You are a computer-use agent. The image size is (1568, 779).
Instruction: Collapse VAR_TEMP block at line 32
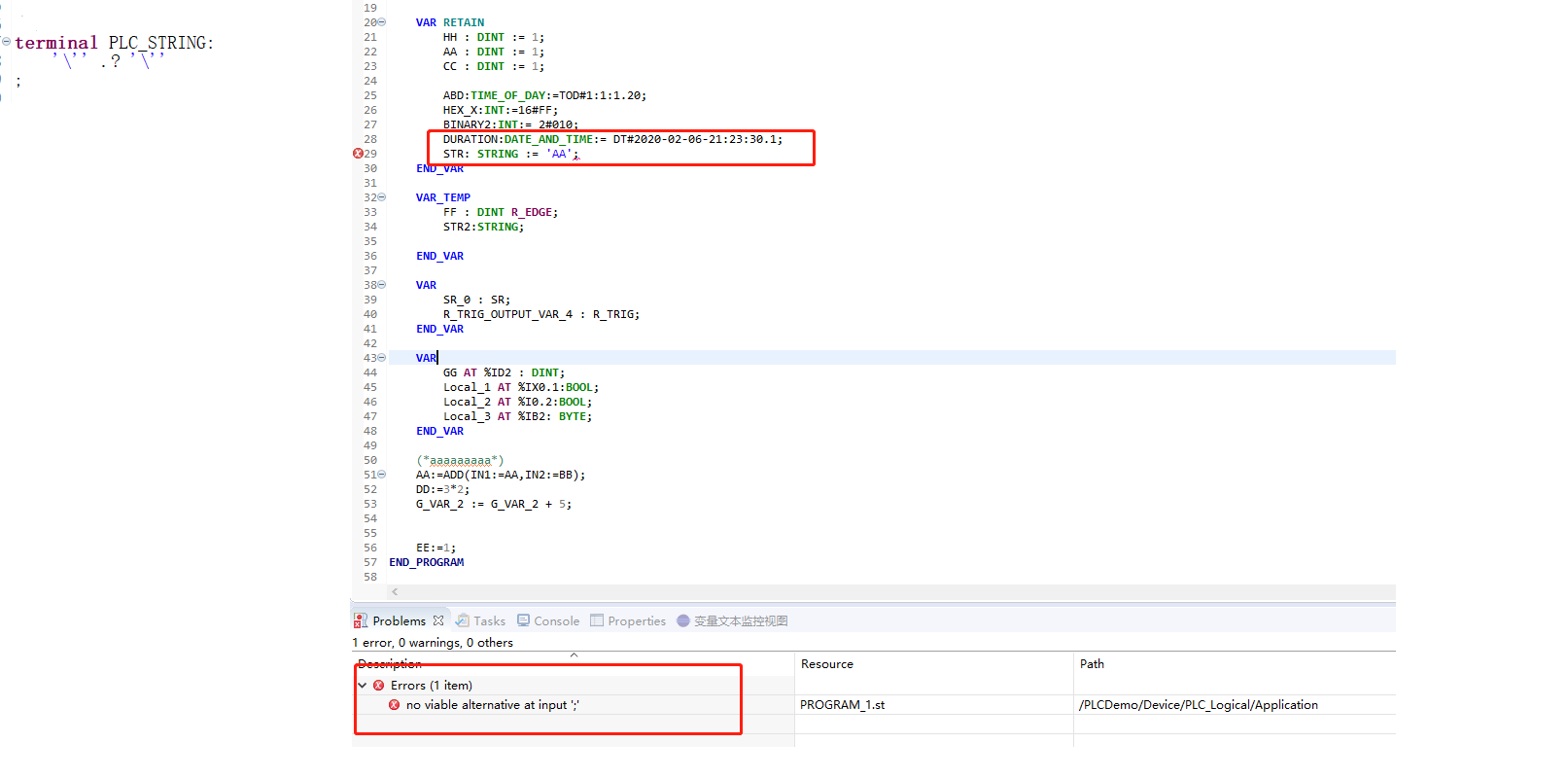(381, 197)
